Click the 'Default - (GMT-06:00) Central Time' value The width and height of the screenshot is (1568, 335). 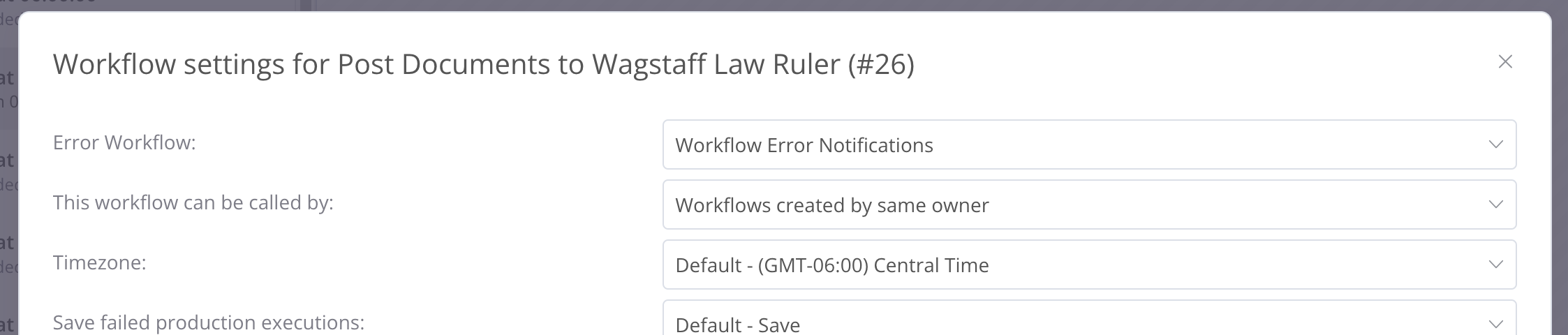831,265
